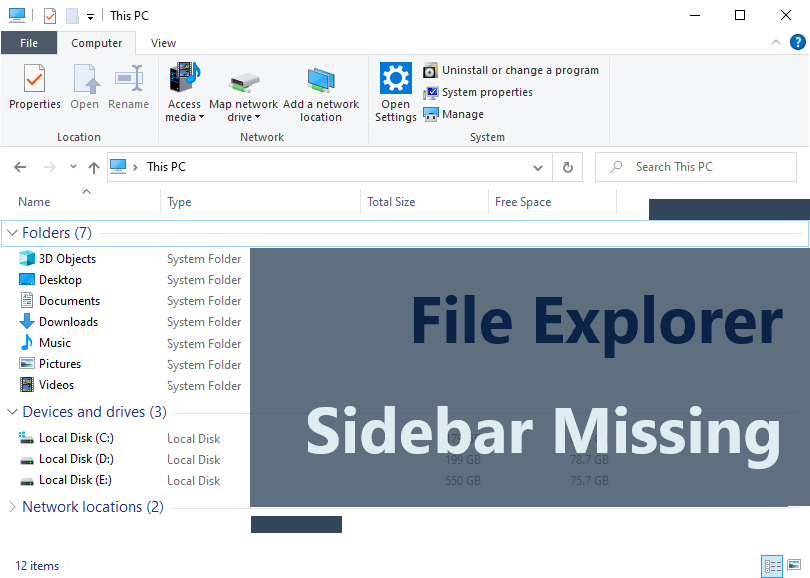
Task: Switch to details view icon
Action: coord(772,566)
